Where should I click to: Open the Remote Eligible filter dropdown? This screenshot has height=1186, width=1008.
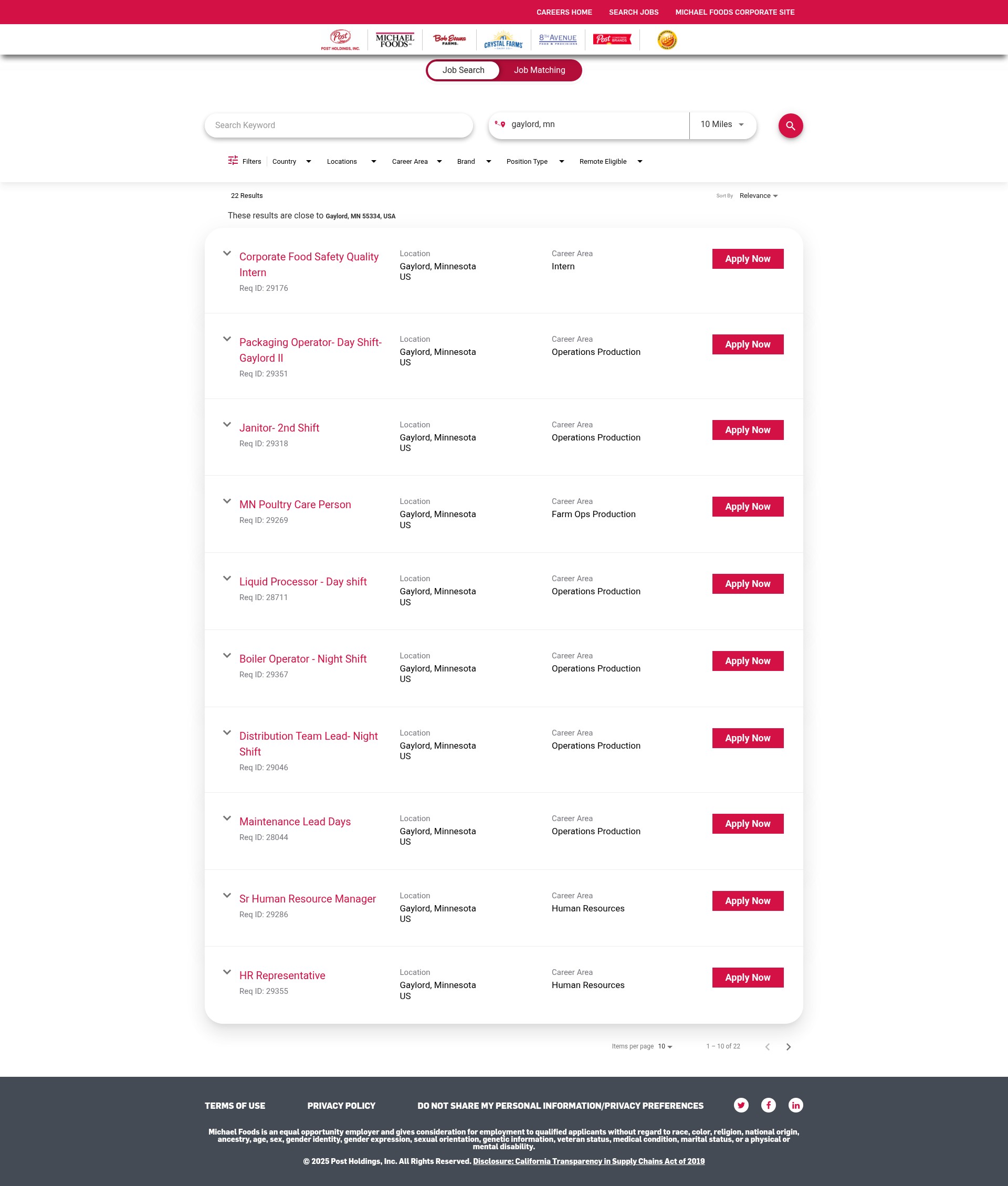pyautogui.click(x=611, y=162)
